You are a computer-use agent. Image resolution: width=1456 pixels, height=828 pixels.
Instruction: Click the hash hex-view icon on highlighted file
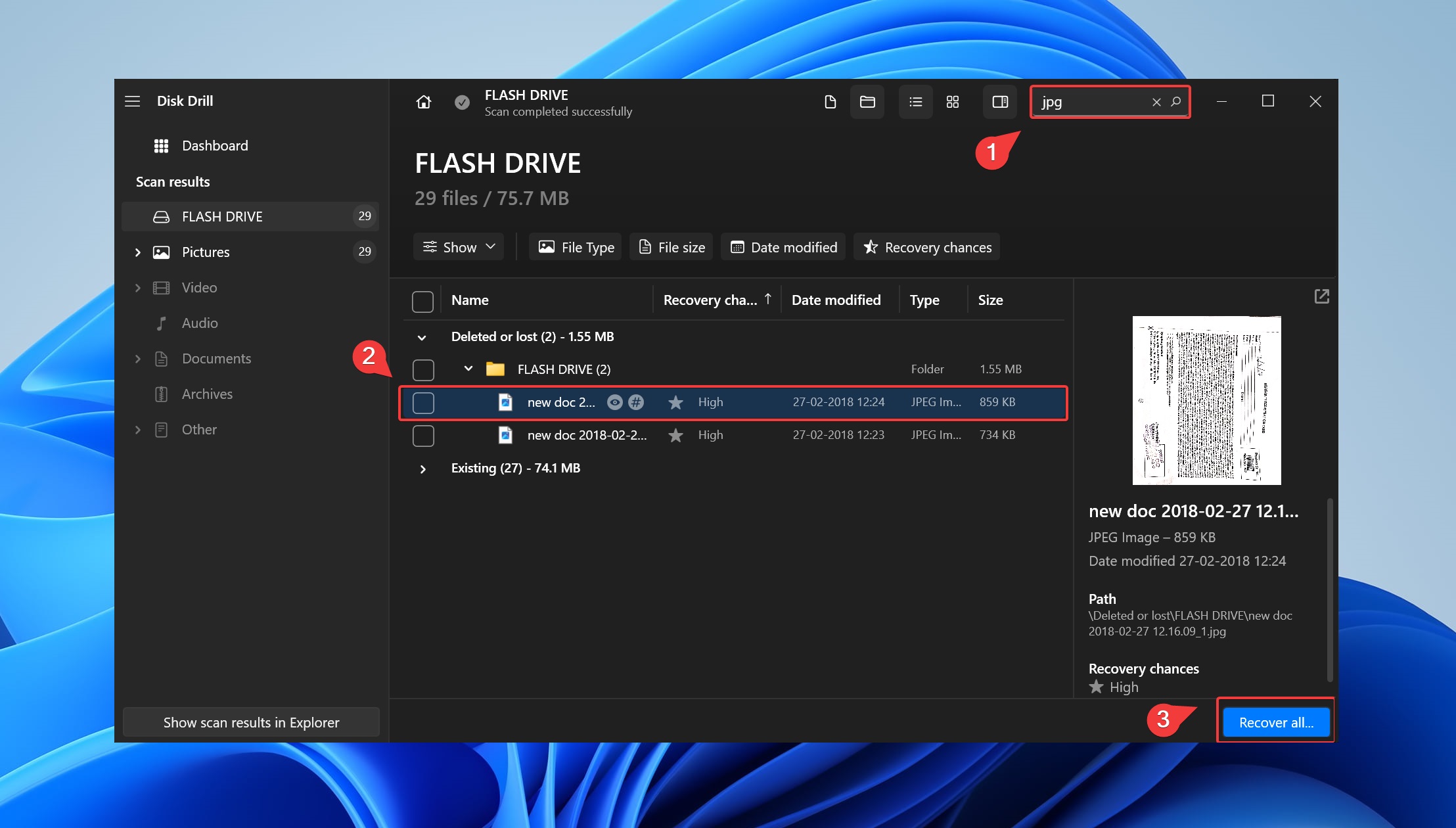coord(636,402)
